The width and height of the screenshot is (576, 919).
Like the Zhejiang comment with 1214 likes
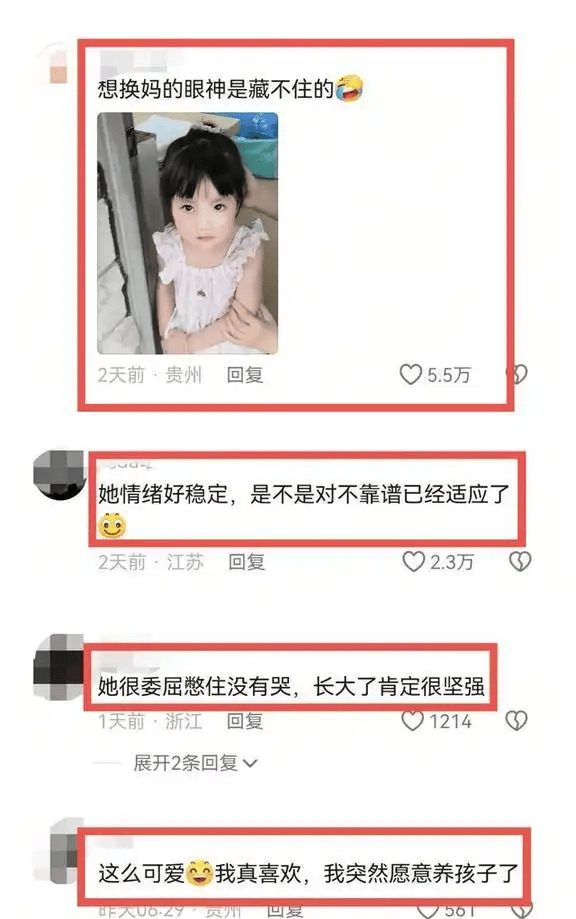[x=413, y=720]
